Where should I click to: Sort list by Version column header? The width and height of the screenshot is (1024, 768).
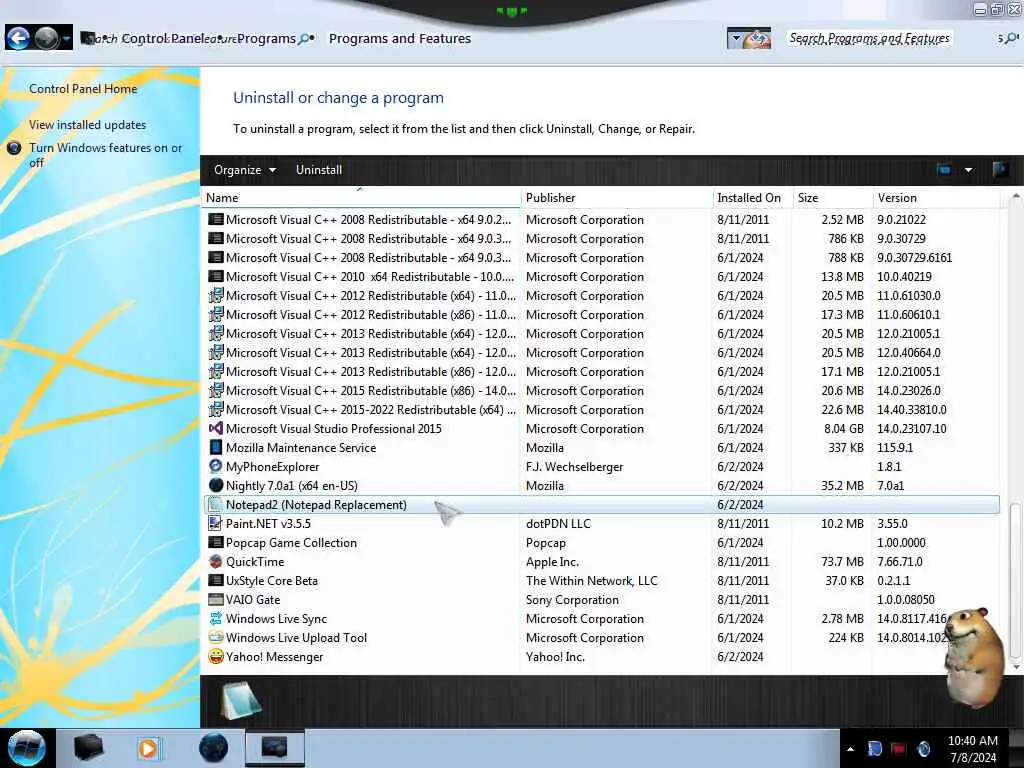[x=935, y=198]
